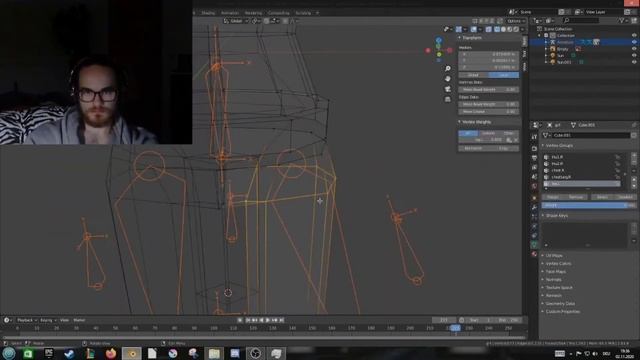Switch to Rendering workspace tab
Image resolution: width=640 pixels, height=360 pixels.
(x=253, y=13)
